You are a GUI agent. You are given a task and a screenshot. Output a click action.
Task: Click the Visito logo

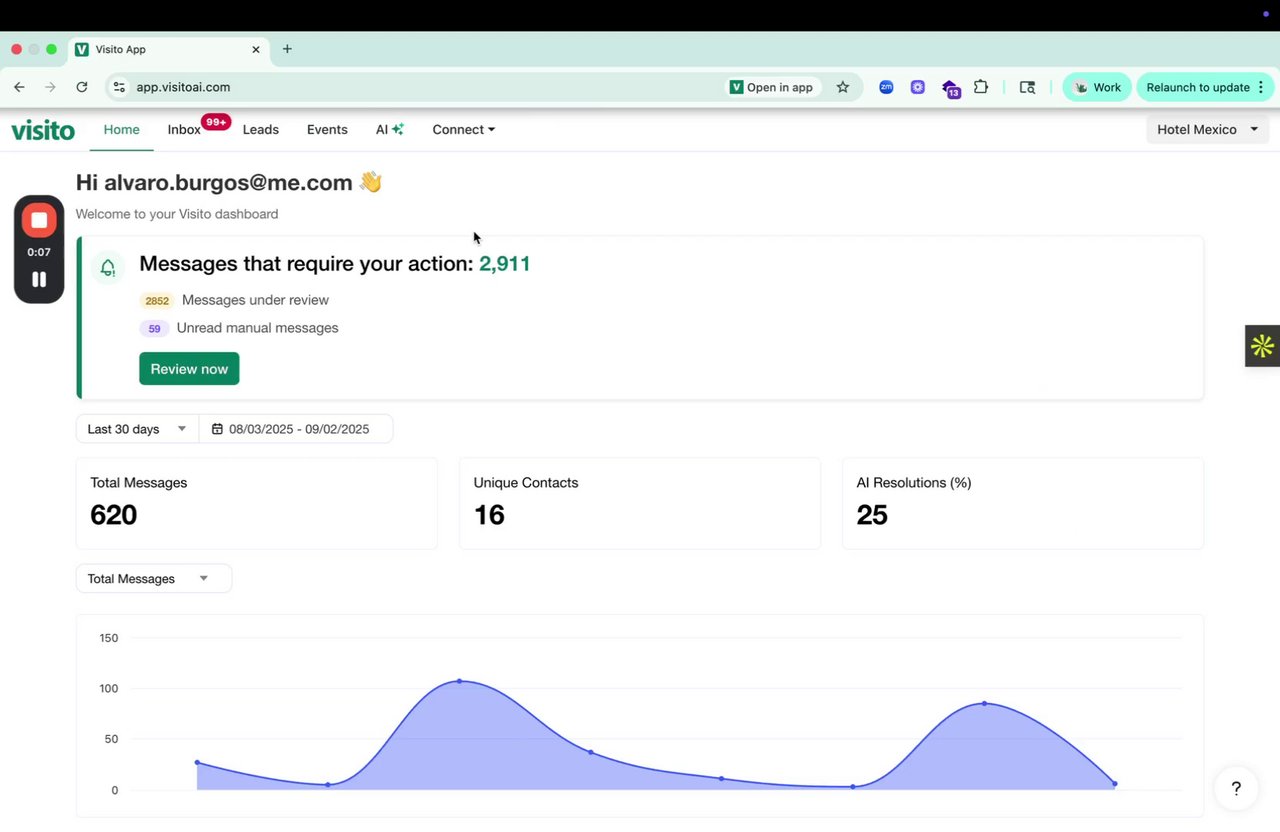[x=43, y=130]
